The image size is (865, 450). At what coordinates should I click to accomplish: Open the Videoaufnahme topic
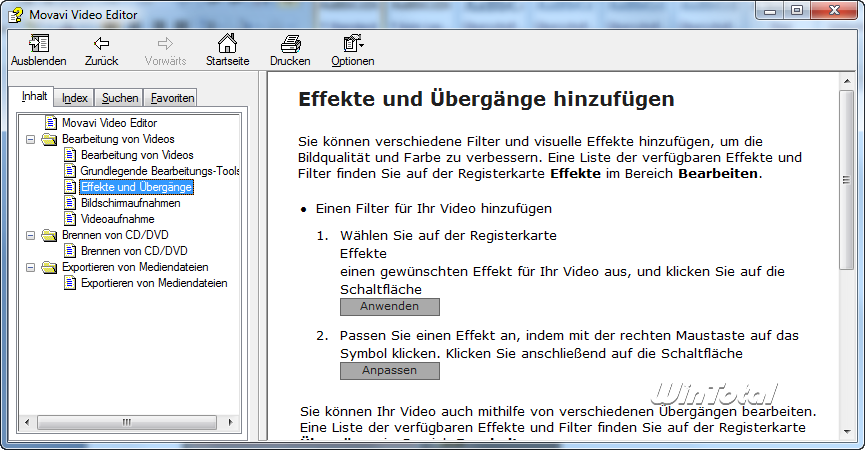tap(118, 219)
